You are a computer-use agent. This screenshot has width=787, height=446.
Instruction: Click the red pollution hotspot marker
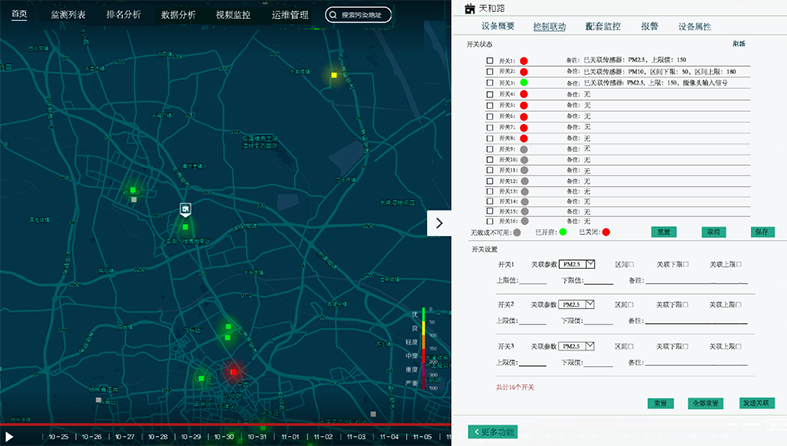coord(233,371)
